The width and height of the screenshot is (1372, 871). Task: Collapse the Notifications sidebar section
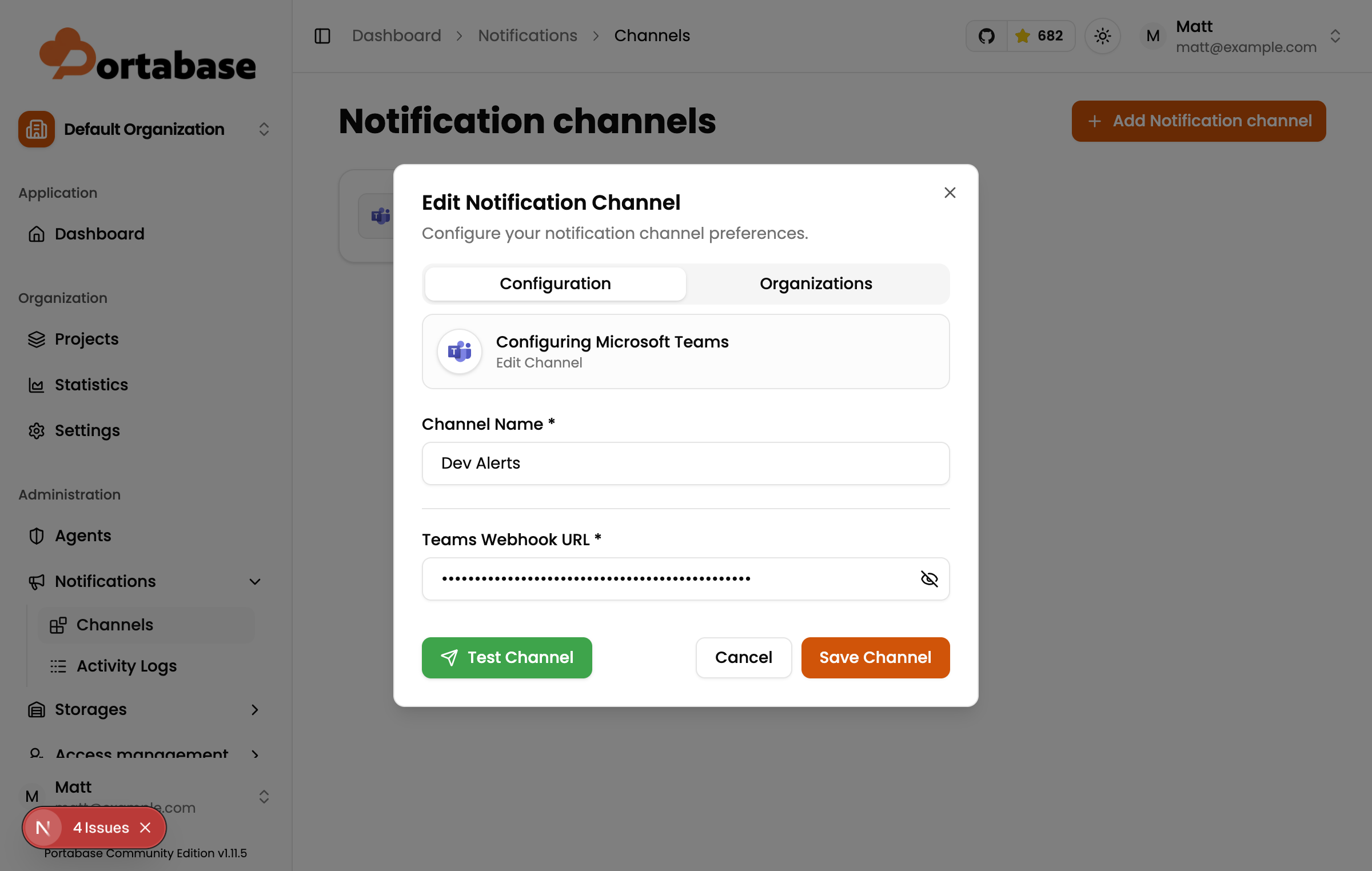[x=255, y=581]
